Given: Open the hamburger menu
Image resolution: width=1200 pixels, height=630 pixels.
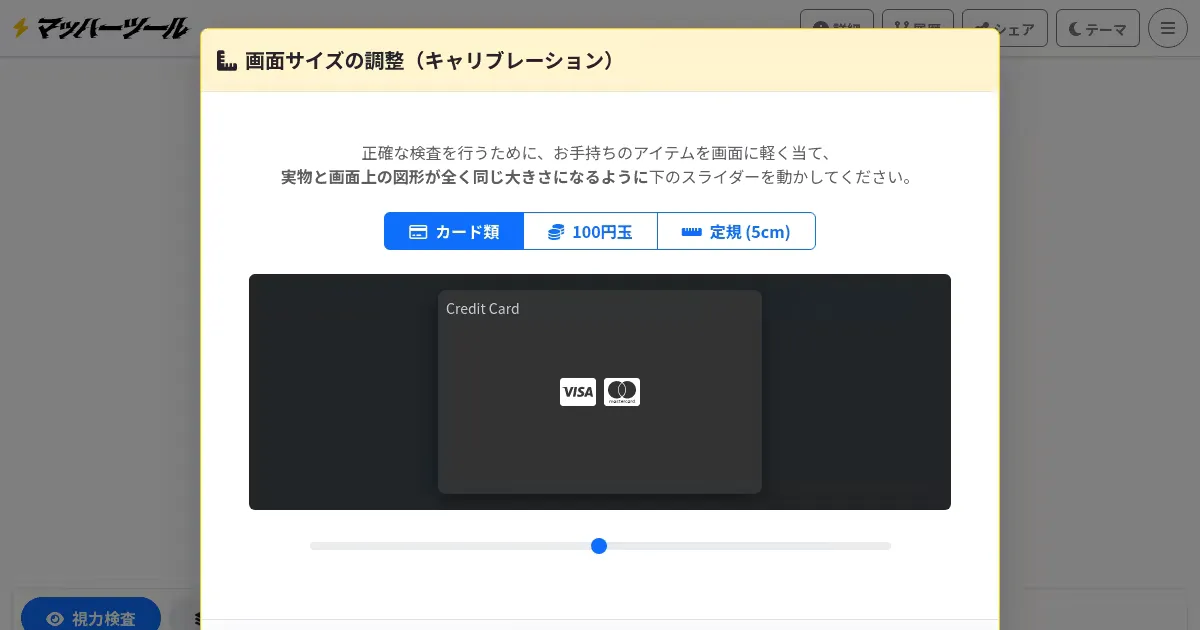Looking at the screenshot, I should [x=1167, y=28].
